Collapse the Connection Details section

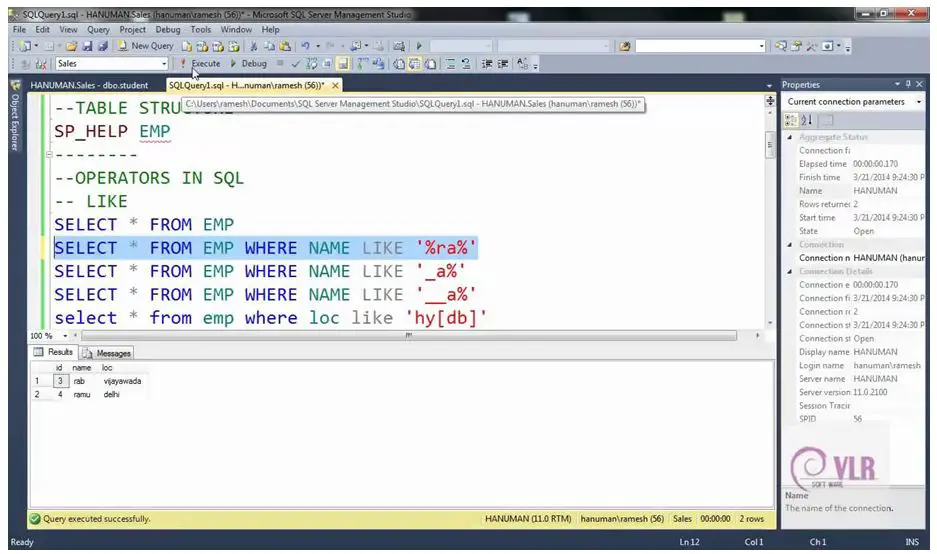coord(789,271)
